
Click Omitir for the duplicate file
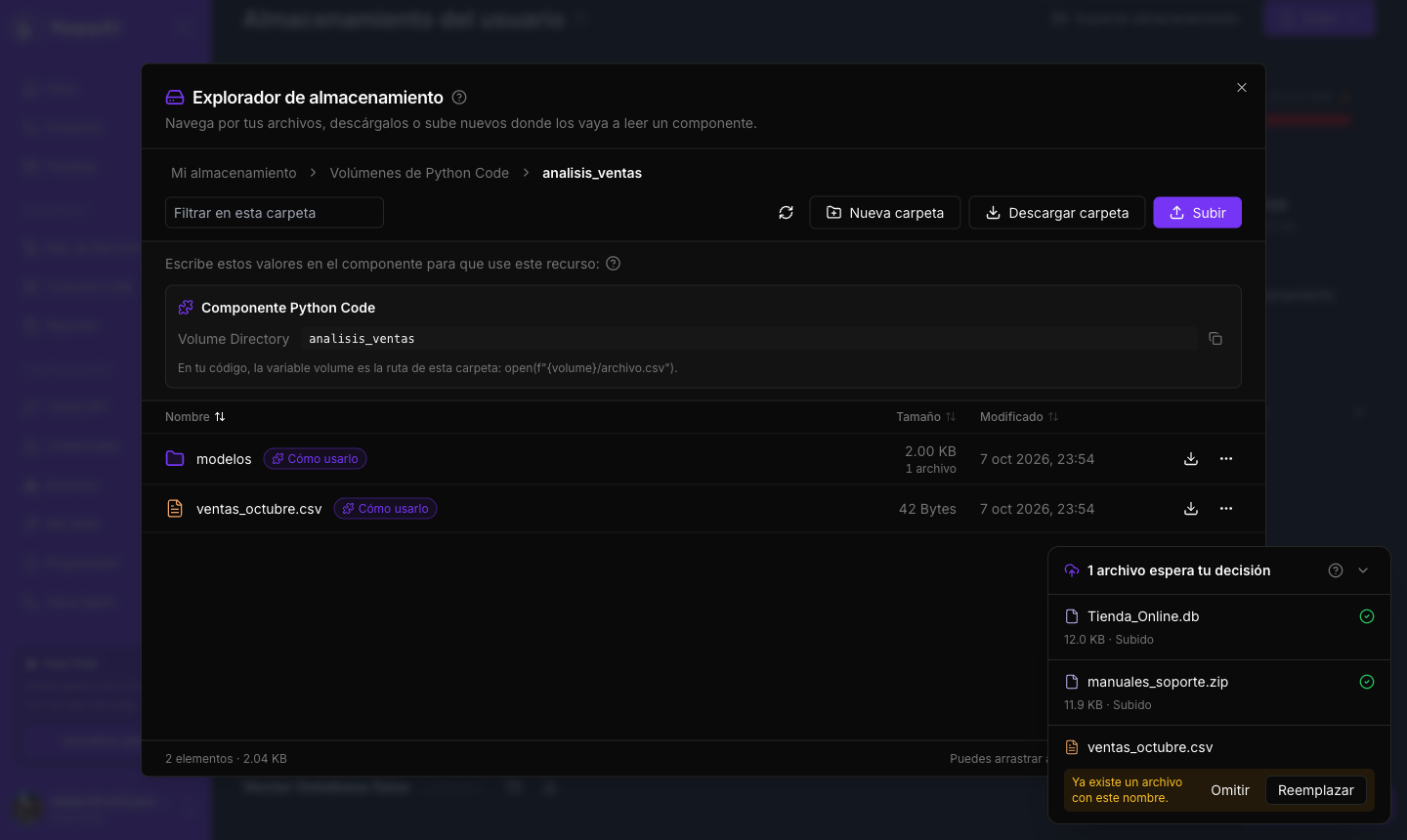[x=1230, y=790]
